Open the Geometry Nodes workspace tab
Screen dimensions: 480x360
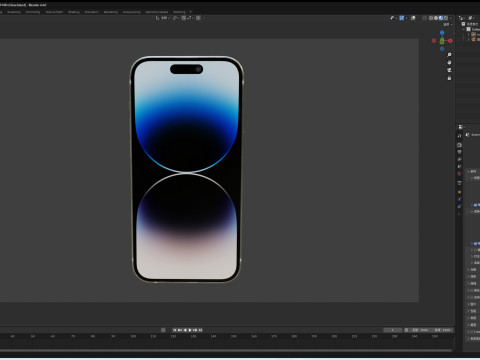tap(157, 12)
